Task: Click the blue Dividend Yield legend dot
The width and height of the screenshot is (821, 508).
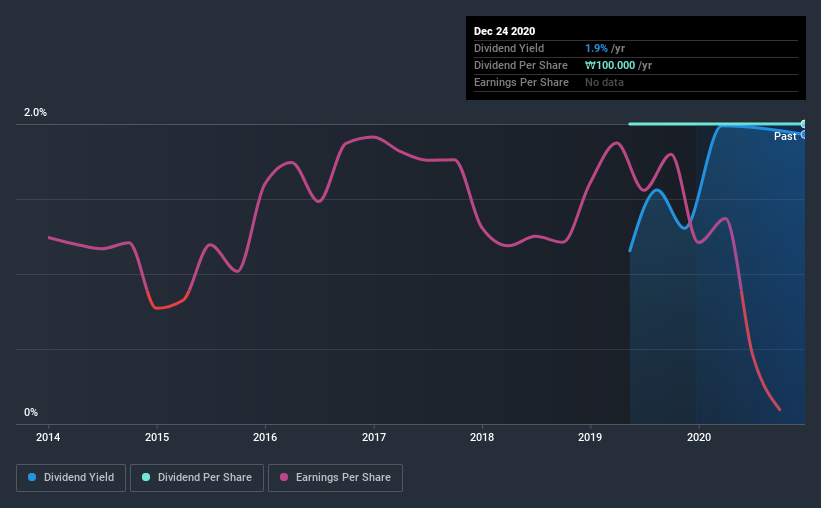Action: pos(32,477)
